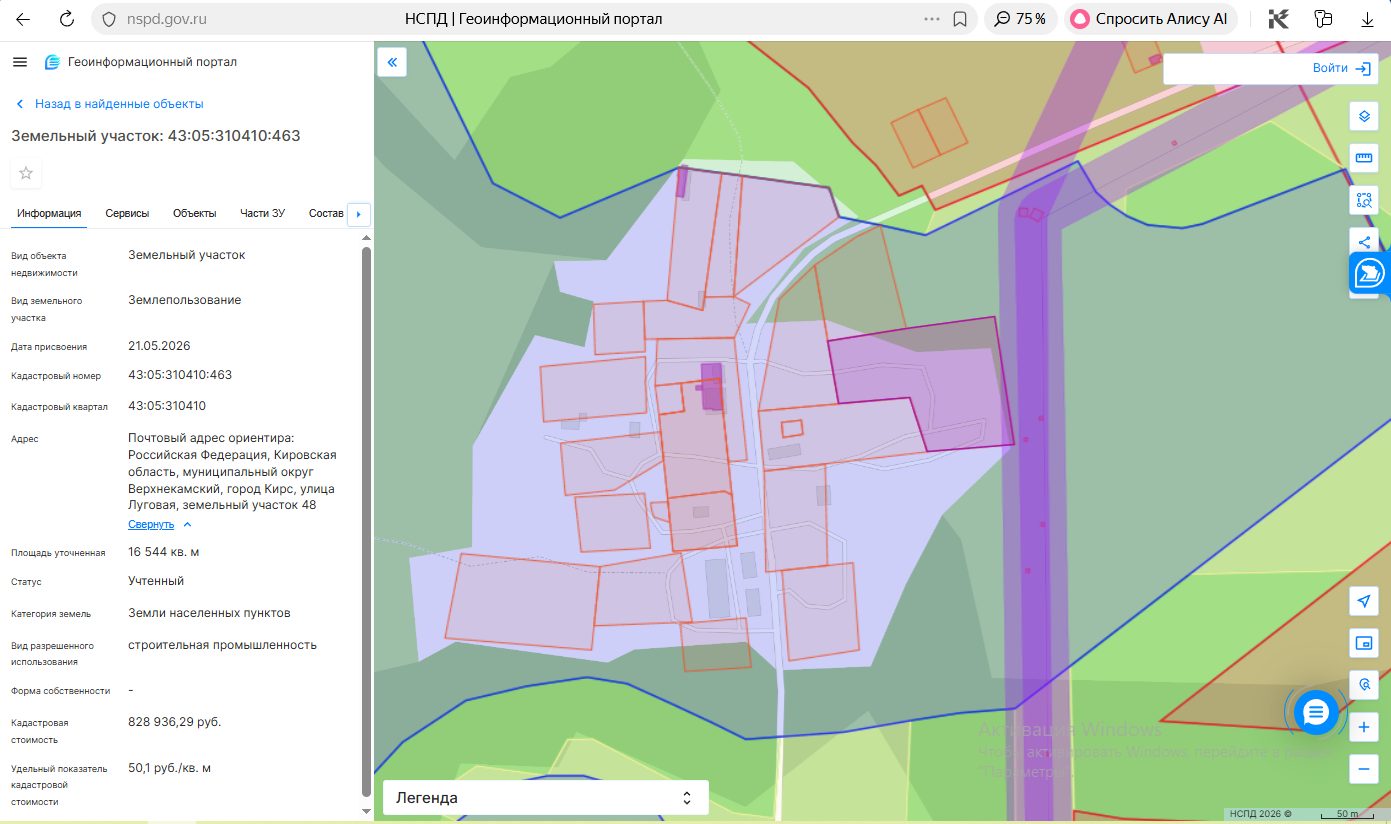Image resolution: width=1391 pixels, height=824 pixels.
Task: Zoom out the map with minus button
Action: (x=1363, y=769)
